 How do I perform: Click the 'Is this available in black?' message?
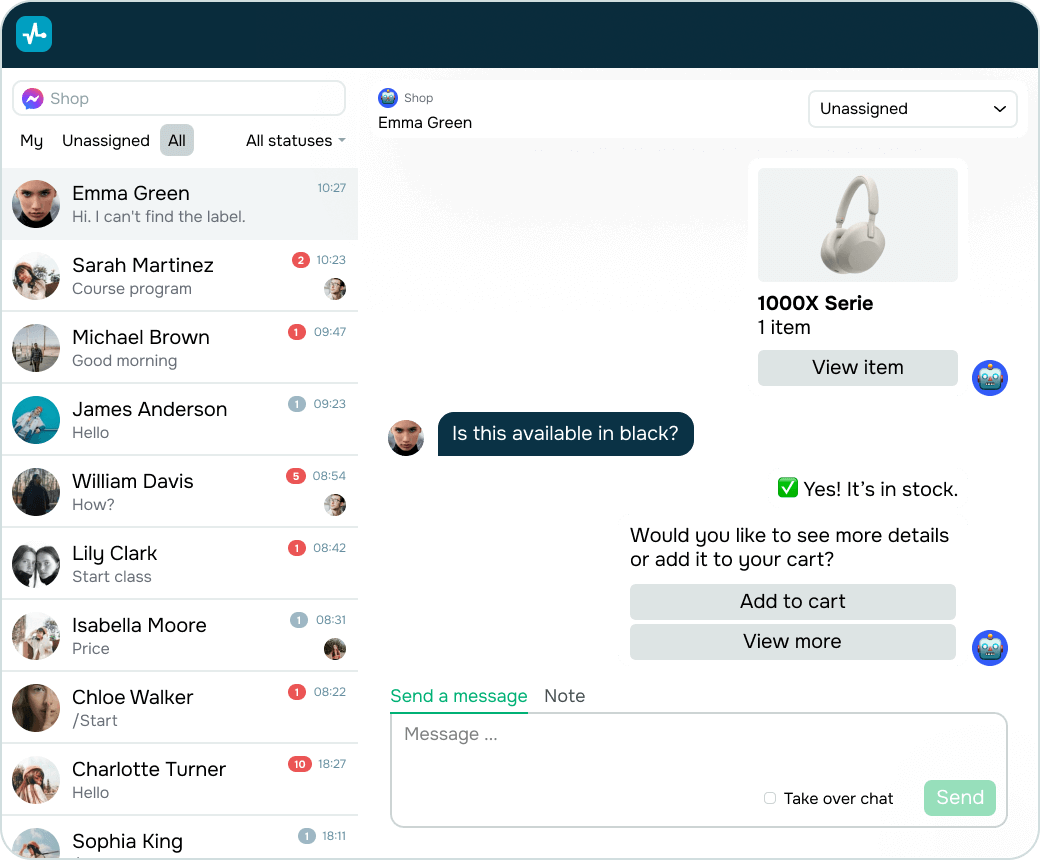click(566, 434)
